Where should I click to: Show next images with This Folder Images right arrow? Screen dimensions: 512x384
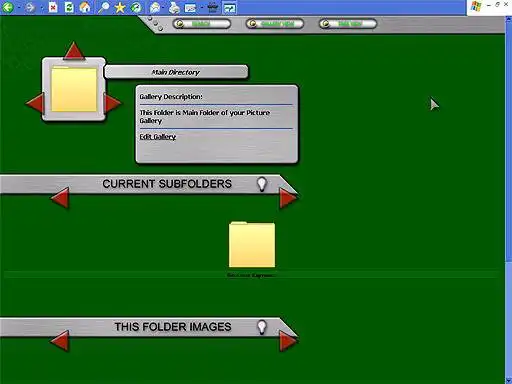[288, 341]
